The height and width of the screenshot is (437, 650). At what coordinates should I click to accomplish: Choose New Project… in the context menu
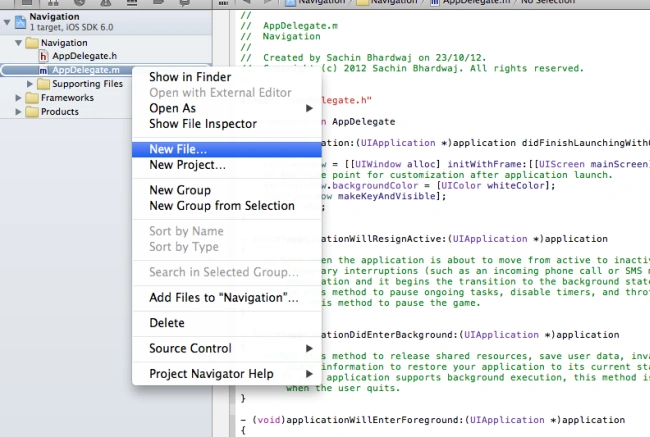tap(227, 165)
